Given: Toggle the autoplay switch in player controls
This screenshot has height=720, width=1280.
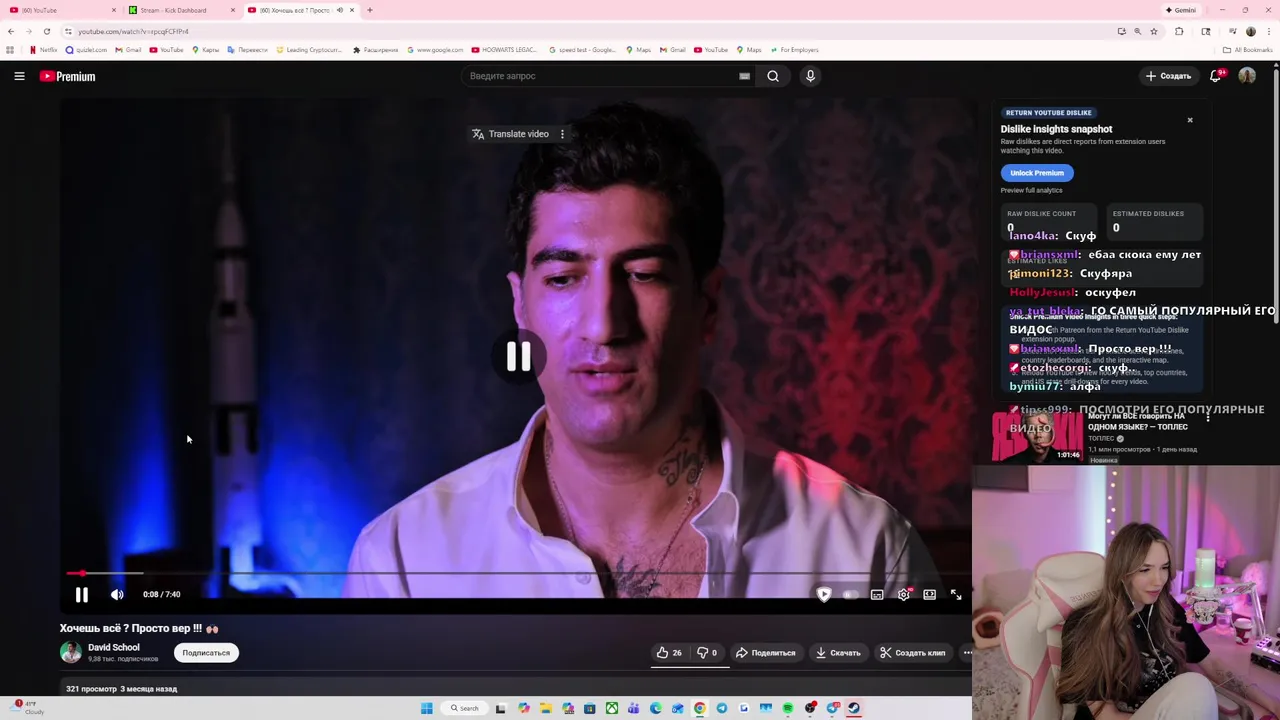Looking at the screenshot, I should click(851, 595).
